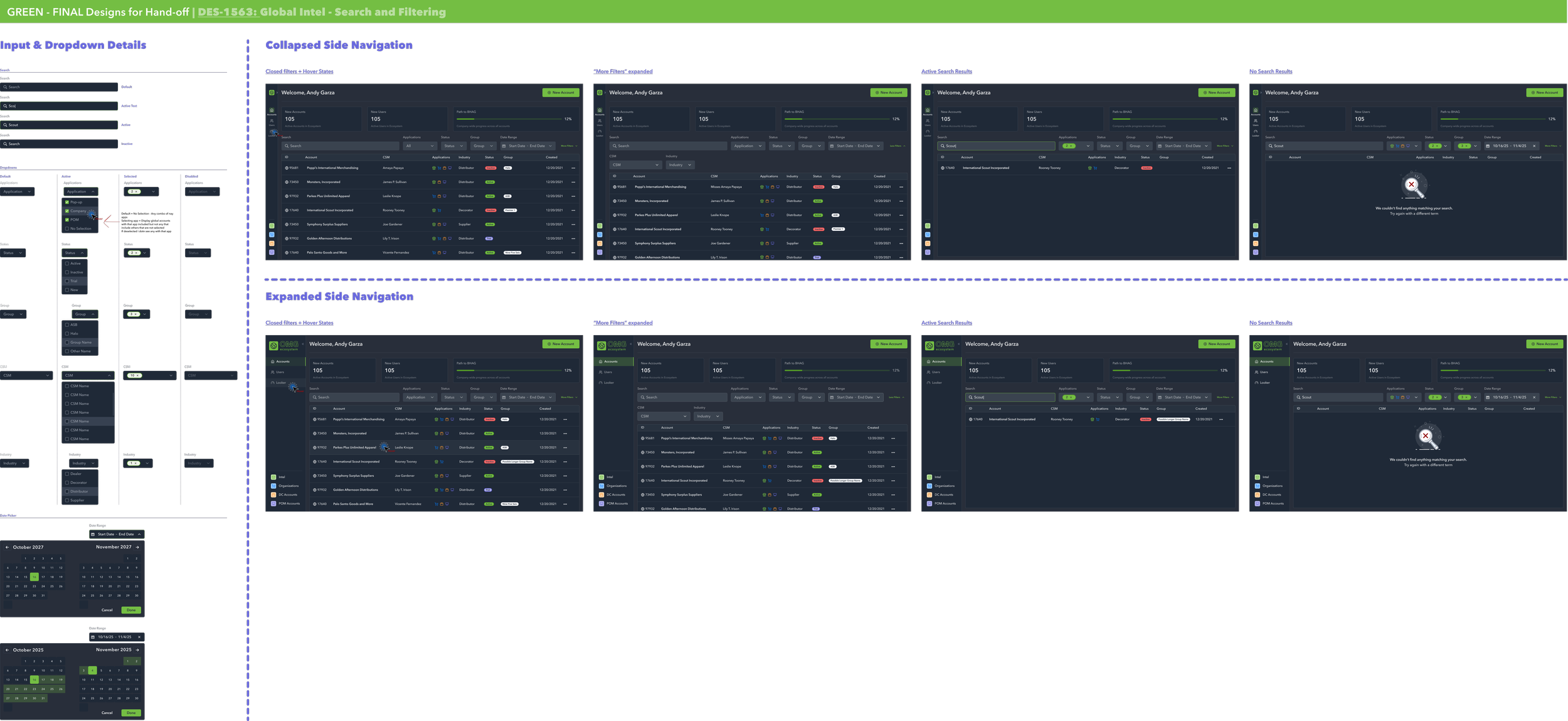This screenshot has width=1568, height=721.
Task: Open 'No Search Results' heading under Expanded Side Navigation
Action: click(x=1270, y=323)
